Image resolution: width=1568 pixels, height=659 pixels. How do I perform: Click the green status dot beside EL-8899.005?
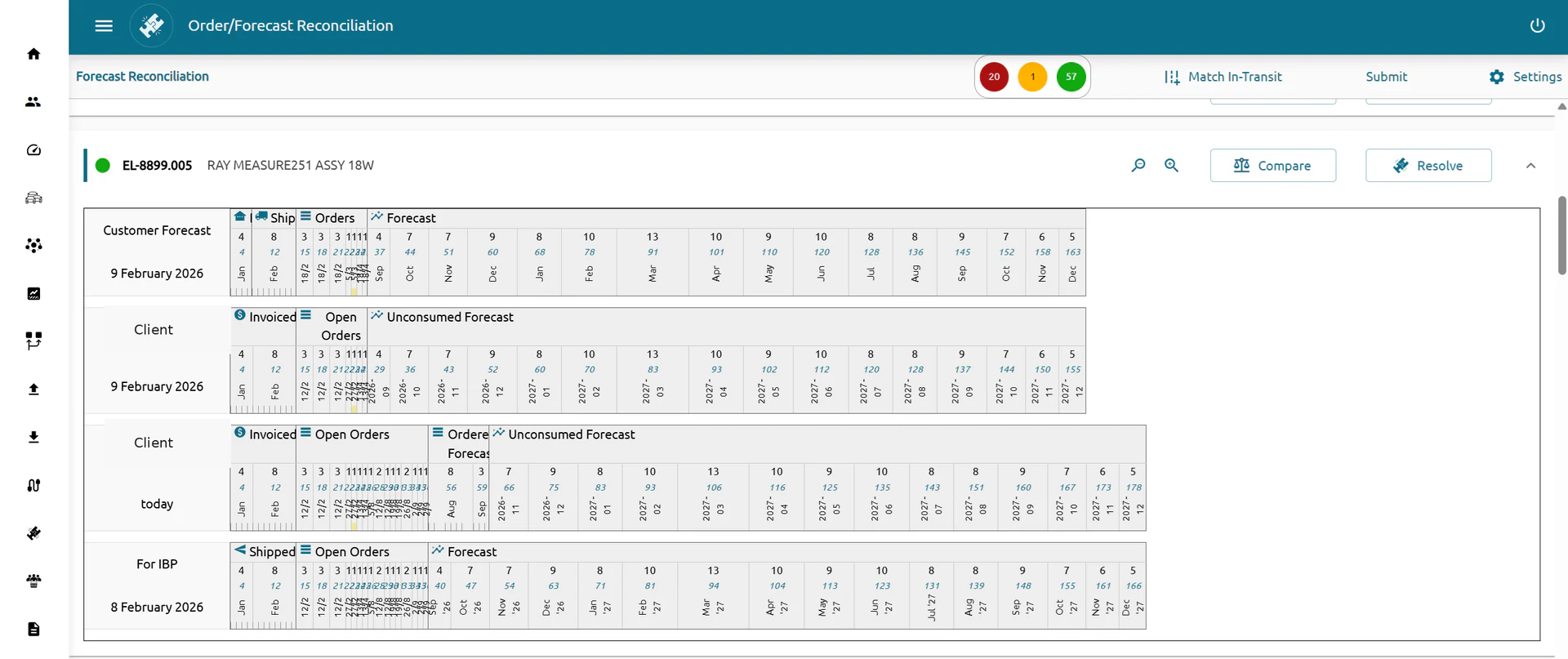pos(103,166)
